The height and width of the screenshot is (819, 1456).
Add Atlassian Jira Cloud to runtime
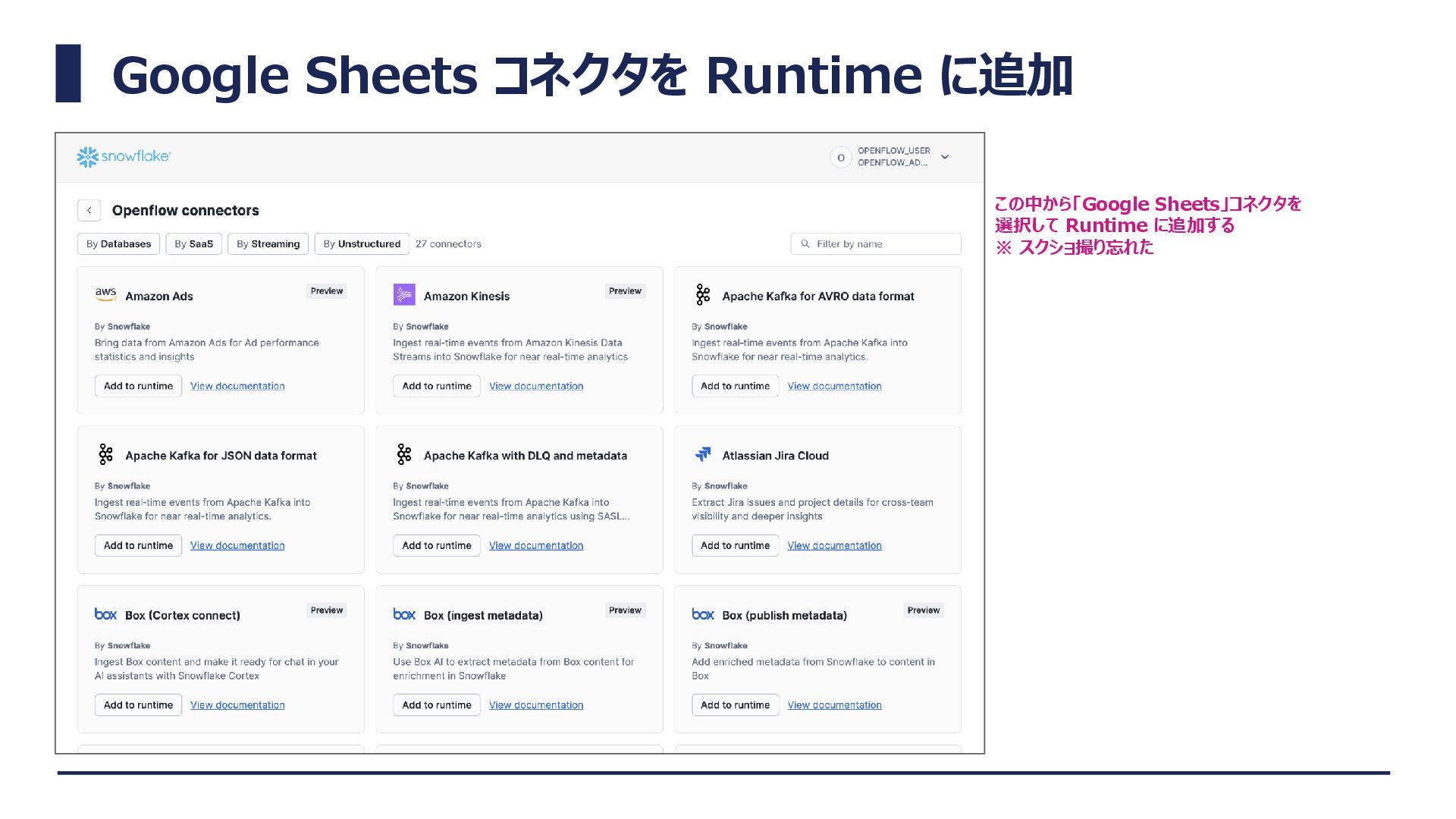coord(735,545)
